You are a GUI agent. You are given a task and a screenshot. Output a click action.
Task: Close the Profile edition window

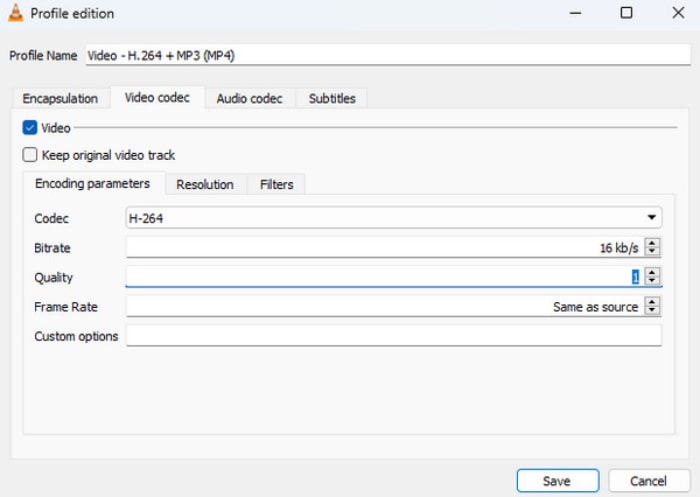click(x=678, y=13)
